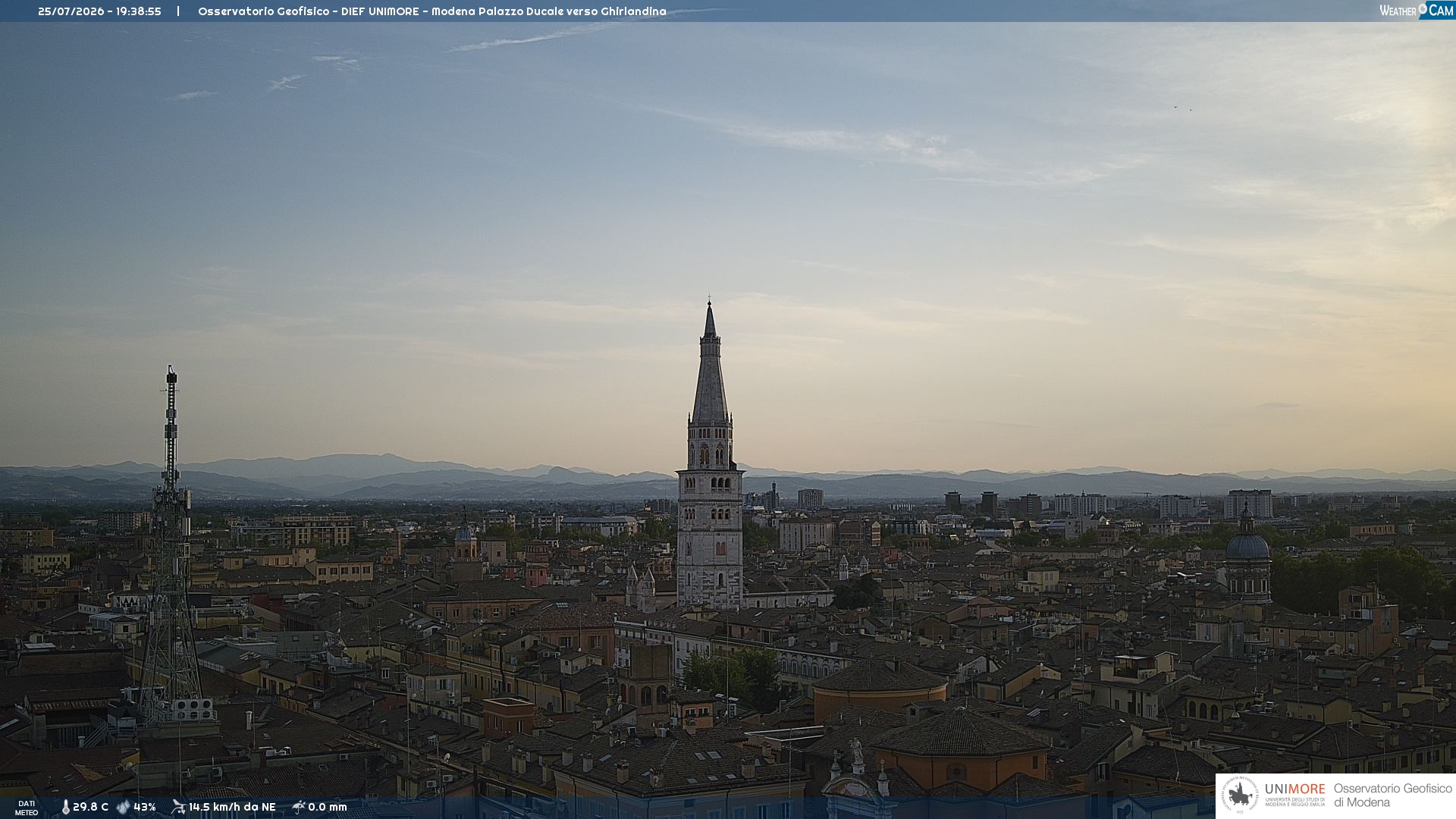1456x819 pixels.
Task: Click the wind anemometer icon
Action: coord(178,807)
